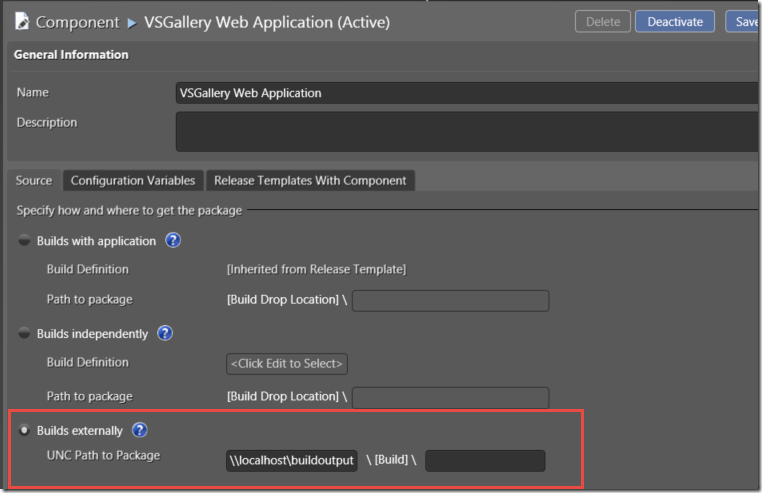Click the Save button
Viewport: 762px width, 493px height.
point(743,21)
